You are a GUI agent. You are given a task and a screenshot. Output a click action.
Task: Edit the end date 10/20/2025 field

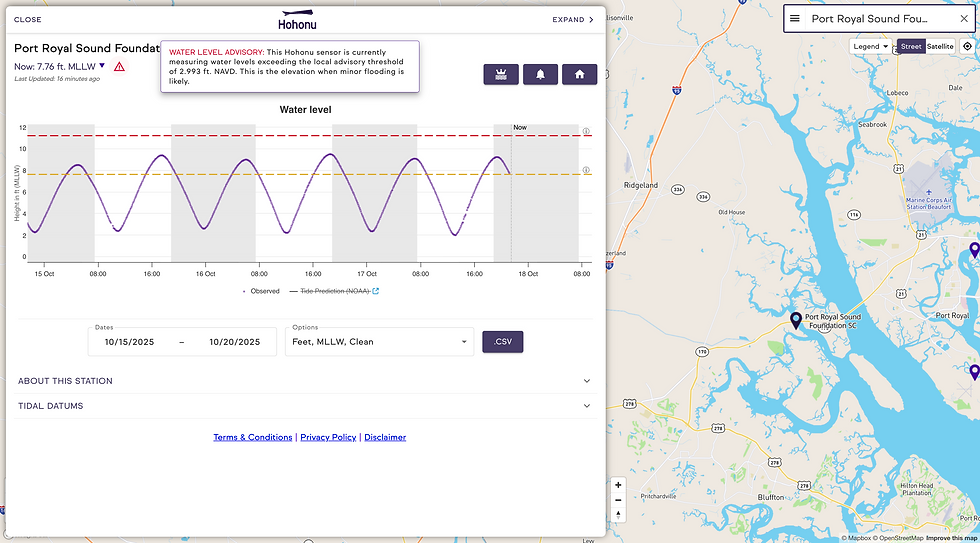234,342
